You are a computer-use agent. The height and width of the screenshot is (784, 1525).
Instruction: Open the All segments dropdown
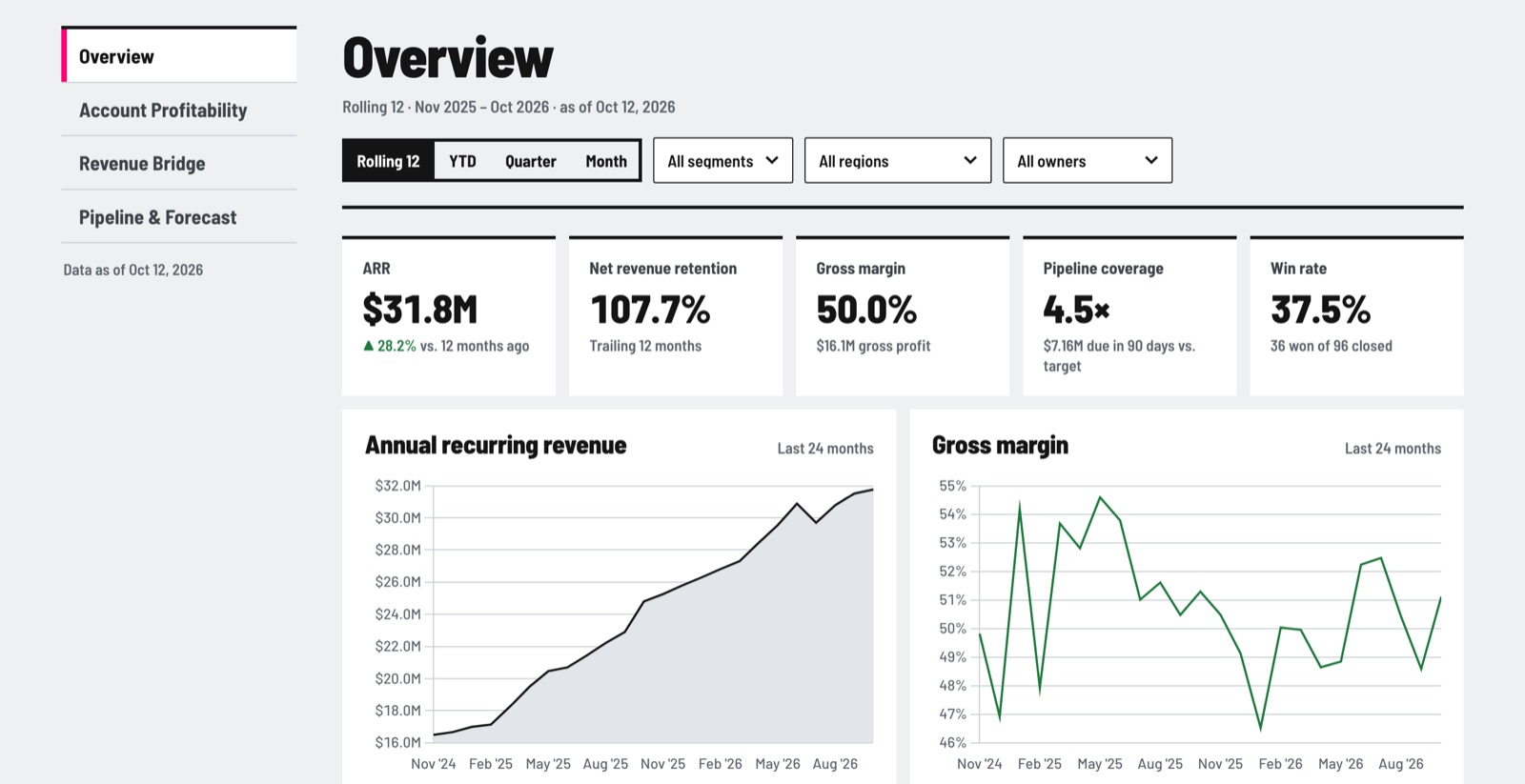coord(722,161)
